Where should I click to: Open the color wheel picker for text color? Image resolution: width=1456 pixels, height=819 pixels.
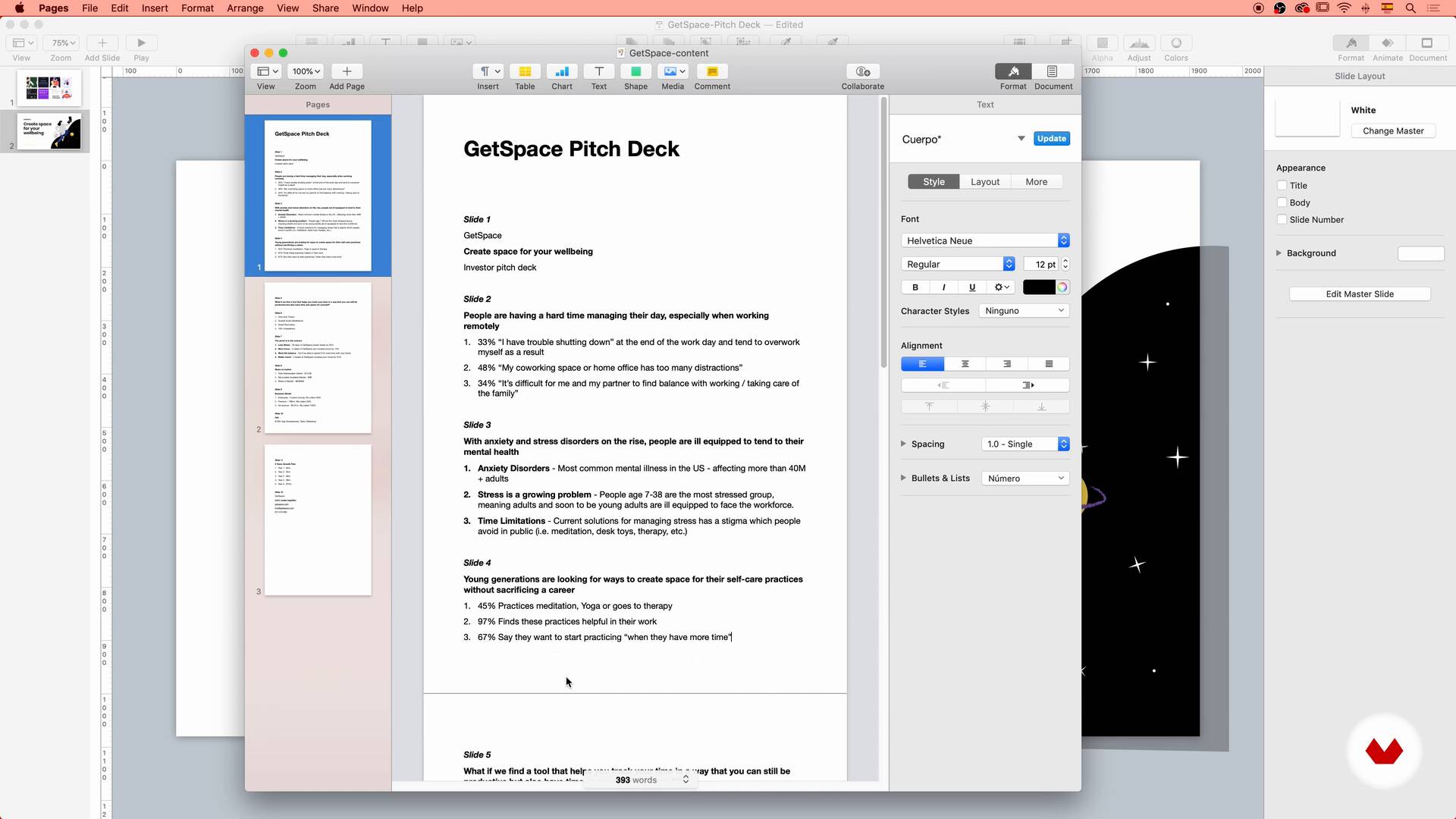coord(1062,287)
